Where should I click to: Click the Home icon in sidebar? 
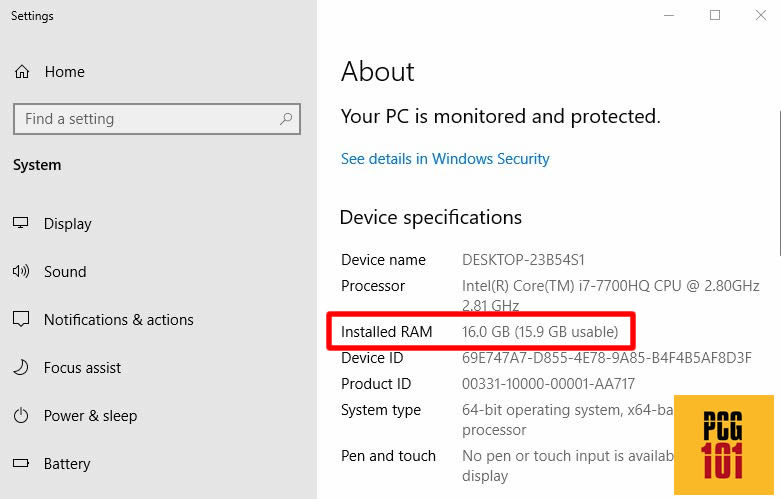click(21, 72)
